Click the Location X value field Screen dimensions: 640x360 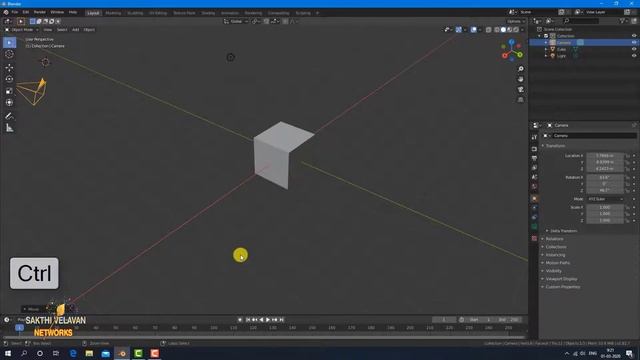point(605,156)
